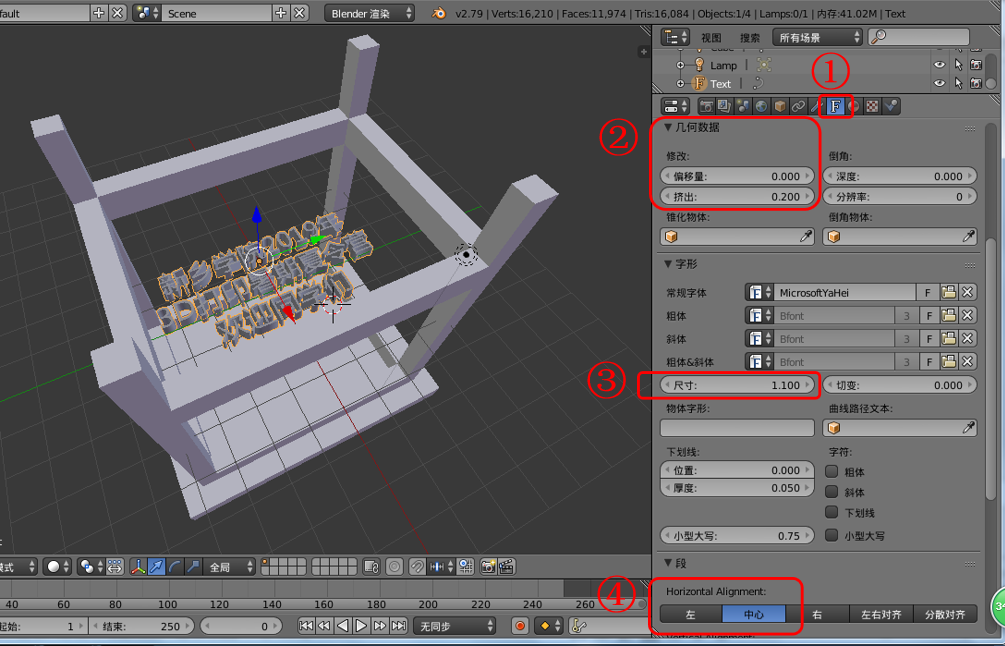Open the Physics properties tab
The image size is (1005, 646).
(x=891, y=106)
